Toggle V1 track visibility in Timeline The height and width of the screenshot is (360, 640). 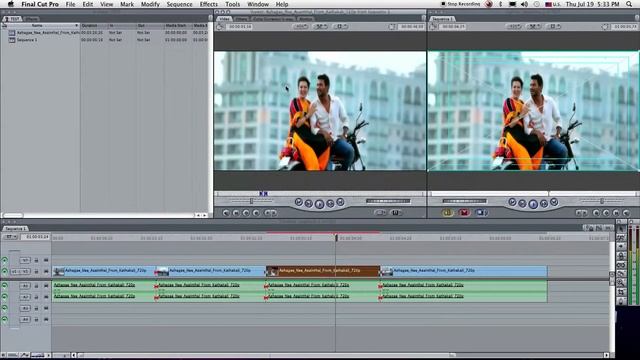point(4,271)
